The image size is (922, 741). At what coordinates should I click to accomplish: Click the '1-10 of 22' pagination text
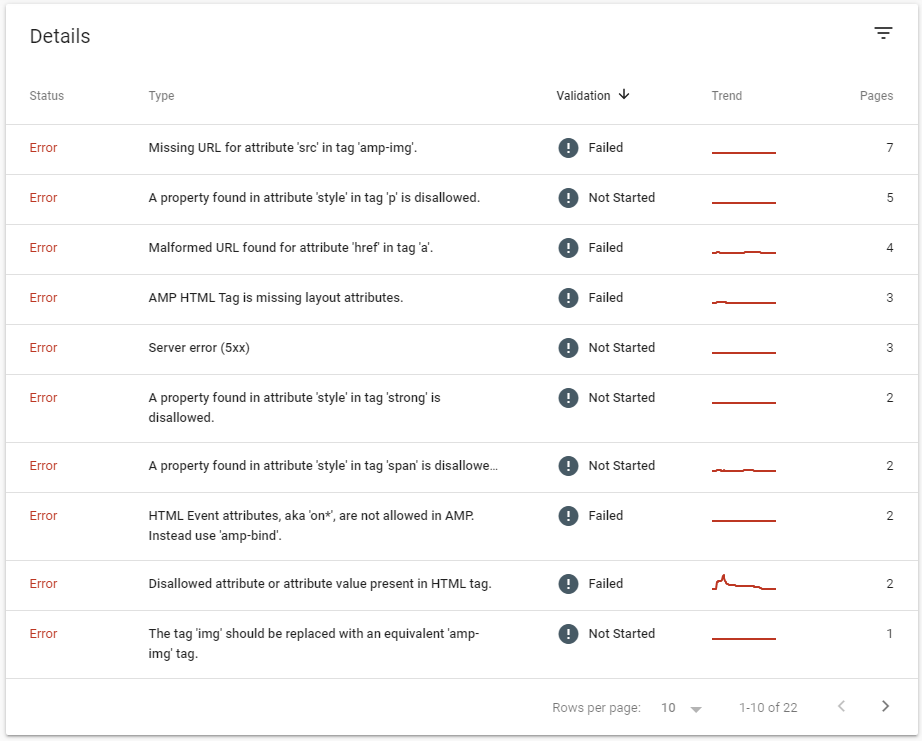tap(768, 707)
